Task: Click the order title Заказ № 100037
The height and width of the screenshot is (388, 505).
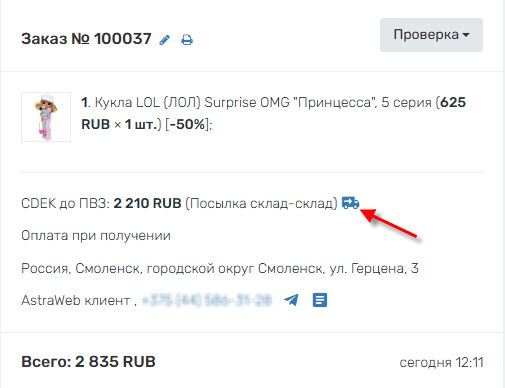Action: click(x=86, y=39)
